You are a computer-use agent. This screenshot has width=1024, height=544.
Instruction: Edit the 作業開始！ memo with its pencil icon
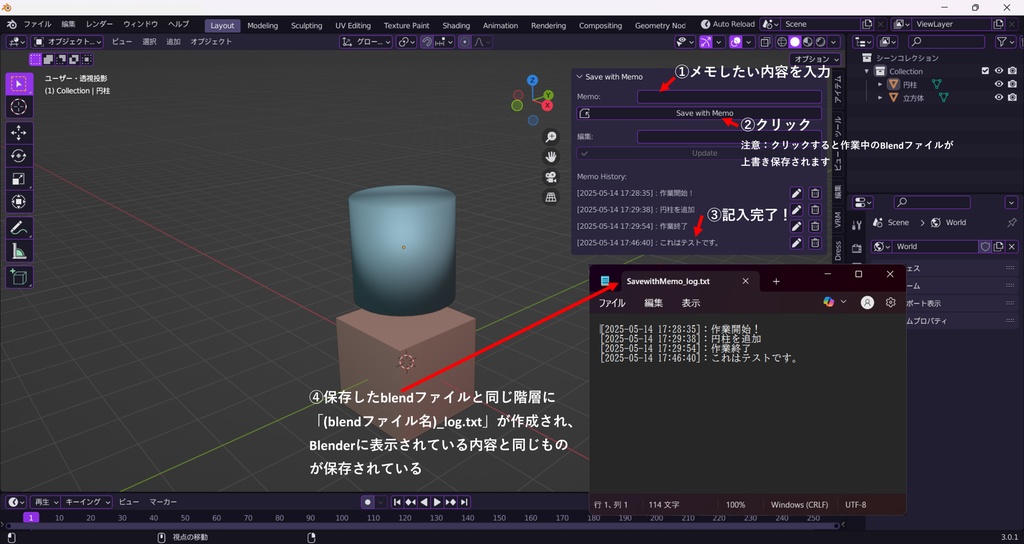coord(796,193)
